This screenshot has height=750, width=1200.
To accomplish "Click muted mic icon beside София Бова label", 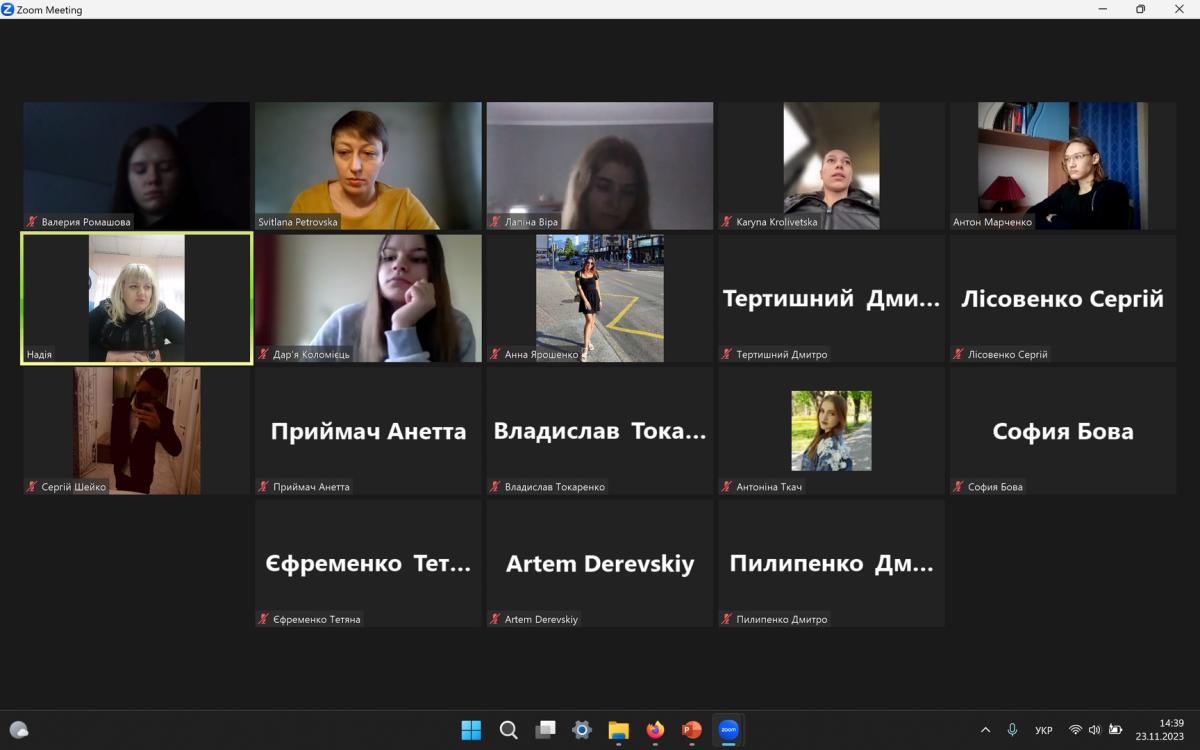I will 958,487.
